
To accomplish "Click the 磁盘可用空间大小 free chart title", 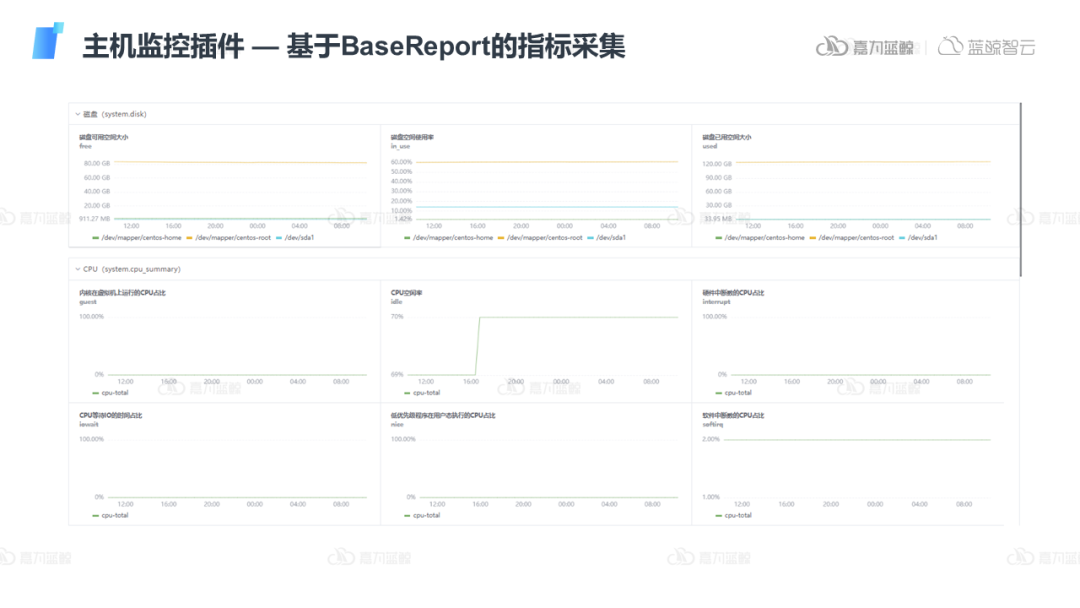I will [103, 137].
